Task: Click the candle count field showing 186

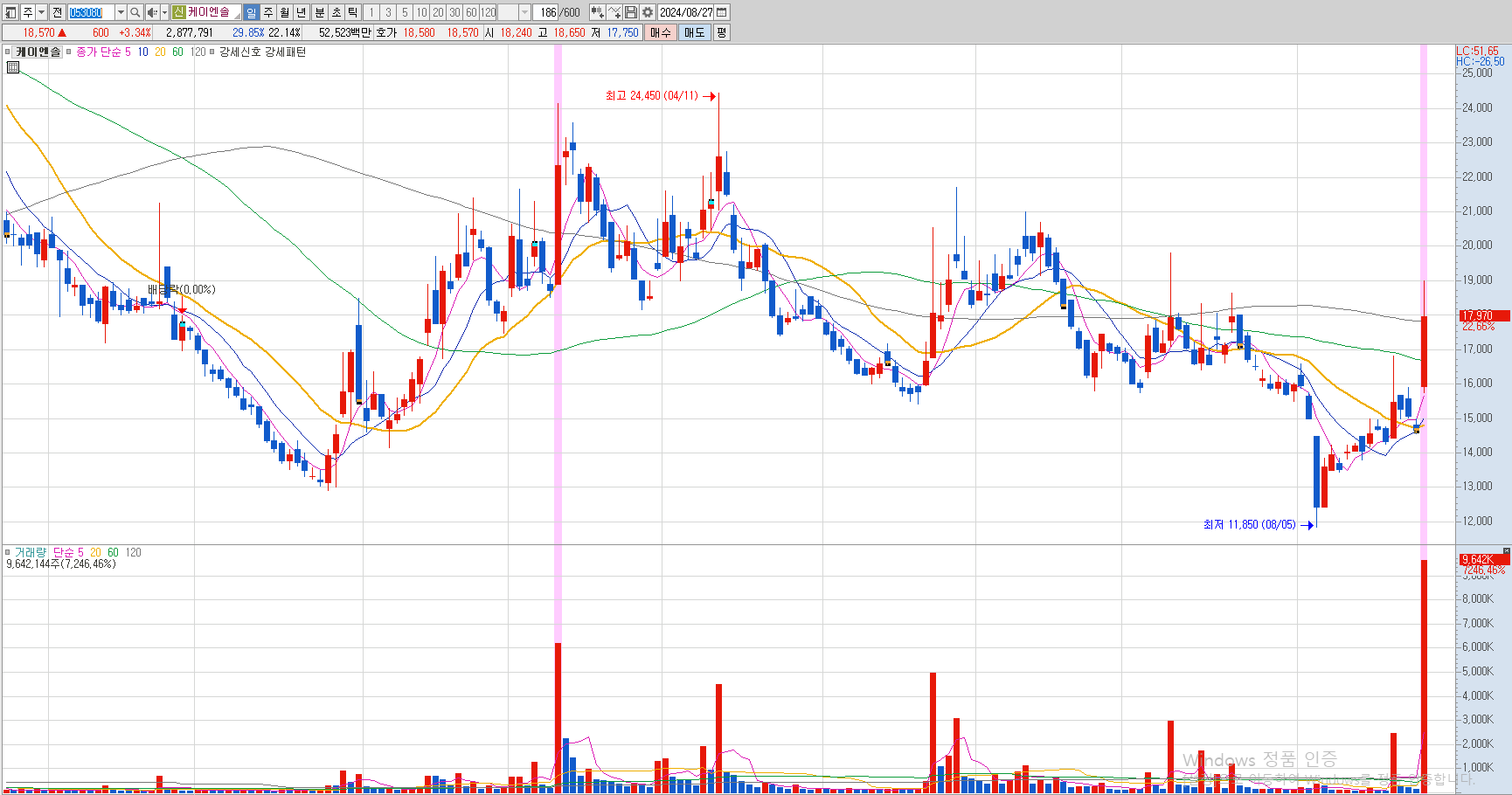Action: pyautogui.click(x=547, y=12)
